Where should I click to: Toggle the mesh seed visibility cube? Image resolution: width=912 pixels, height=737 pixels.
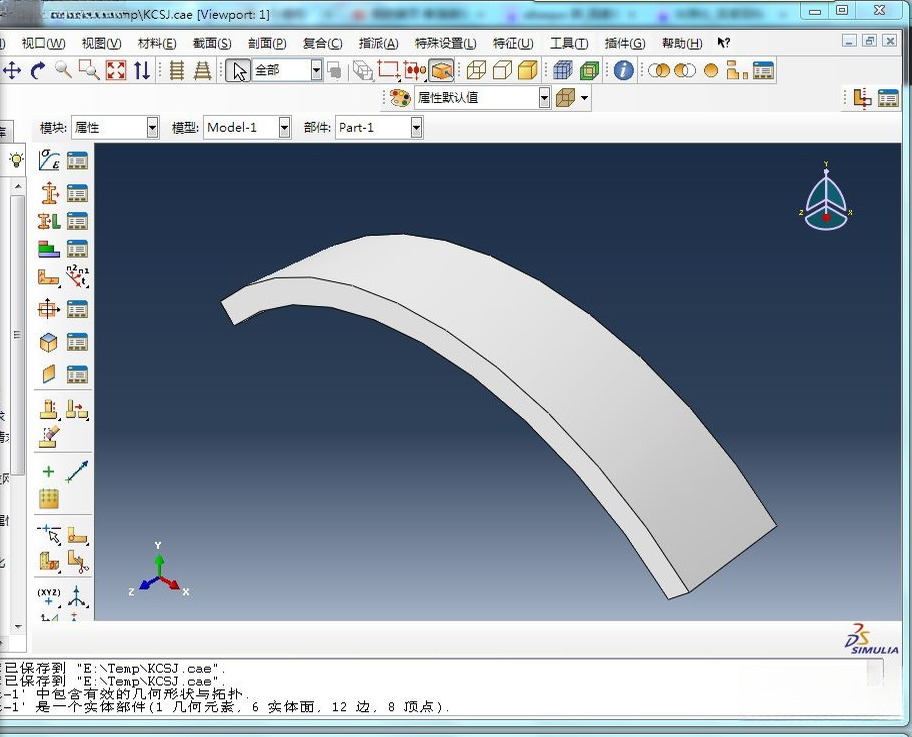[562, 70]
